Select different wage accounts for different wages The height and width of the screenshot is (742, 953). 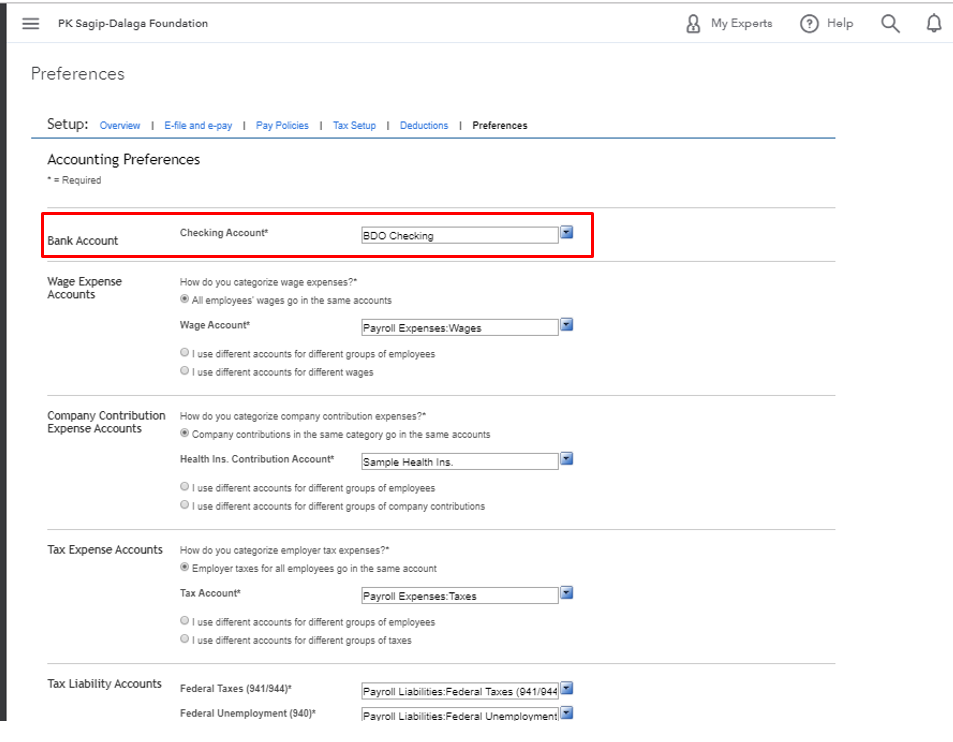point(185,372)
